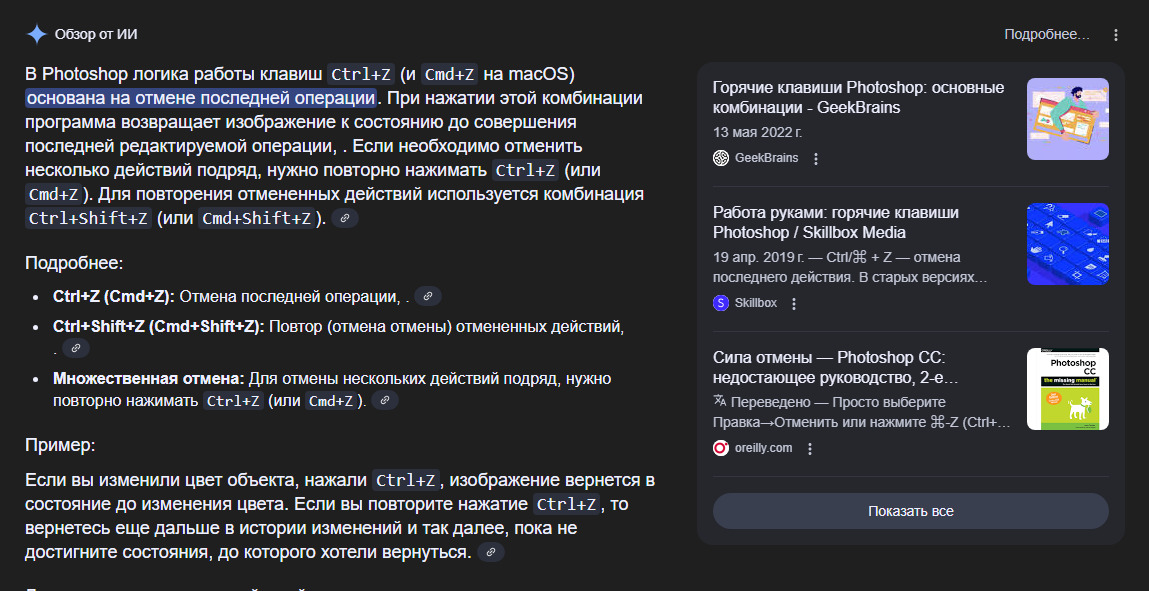Open three-dot menu next to oreilly.com

tap(810, 448)
